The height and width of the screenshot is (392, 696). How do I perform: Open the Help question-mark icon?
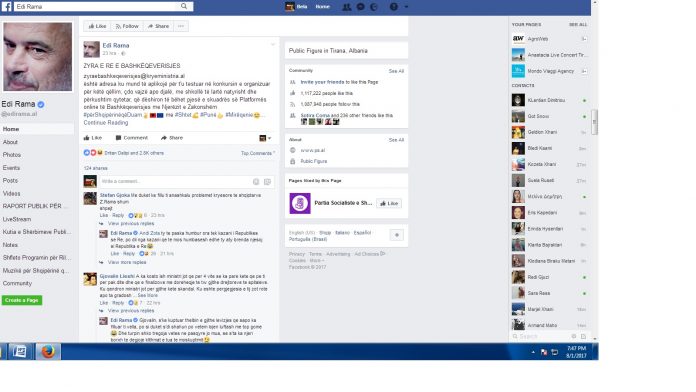394,7
